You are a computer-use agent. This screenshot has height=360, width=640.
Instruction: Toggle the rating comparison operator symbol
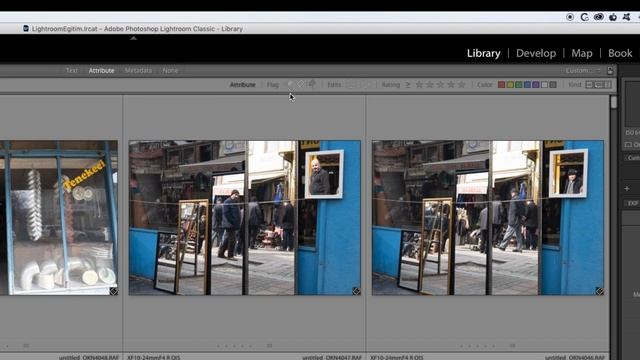click(x=408, y=84)
